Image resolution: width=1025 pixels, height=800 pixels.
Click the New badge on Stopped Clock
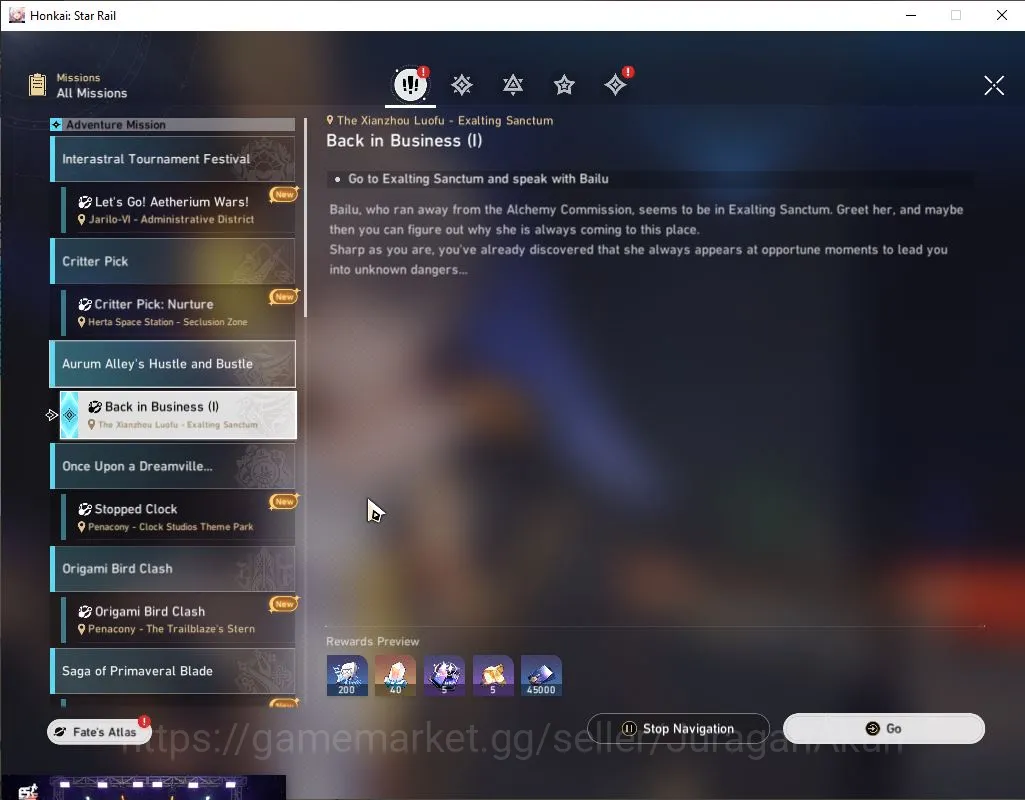click(284, 501)
